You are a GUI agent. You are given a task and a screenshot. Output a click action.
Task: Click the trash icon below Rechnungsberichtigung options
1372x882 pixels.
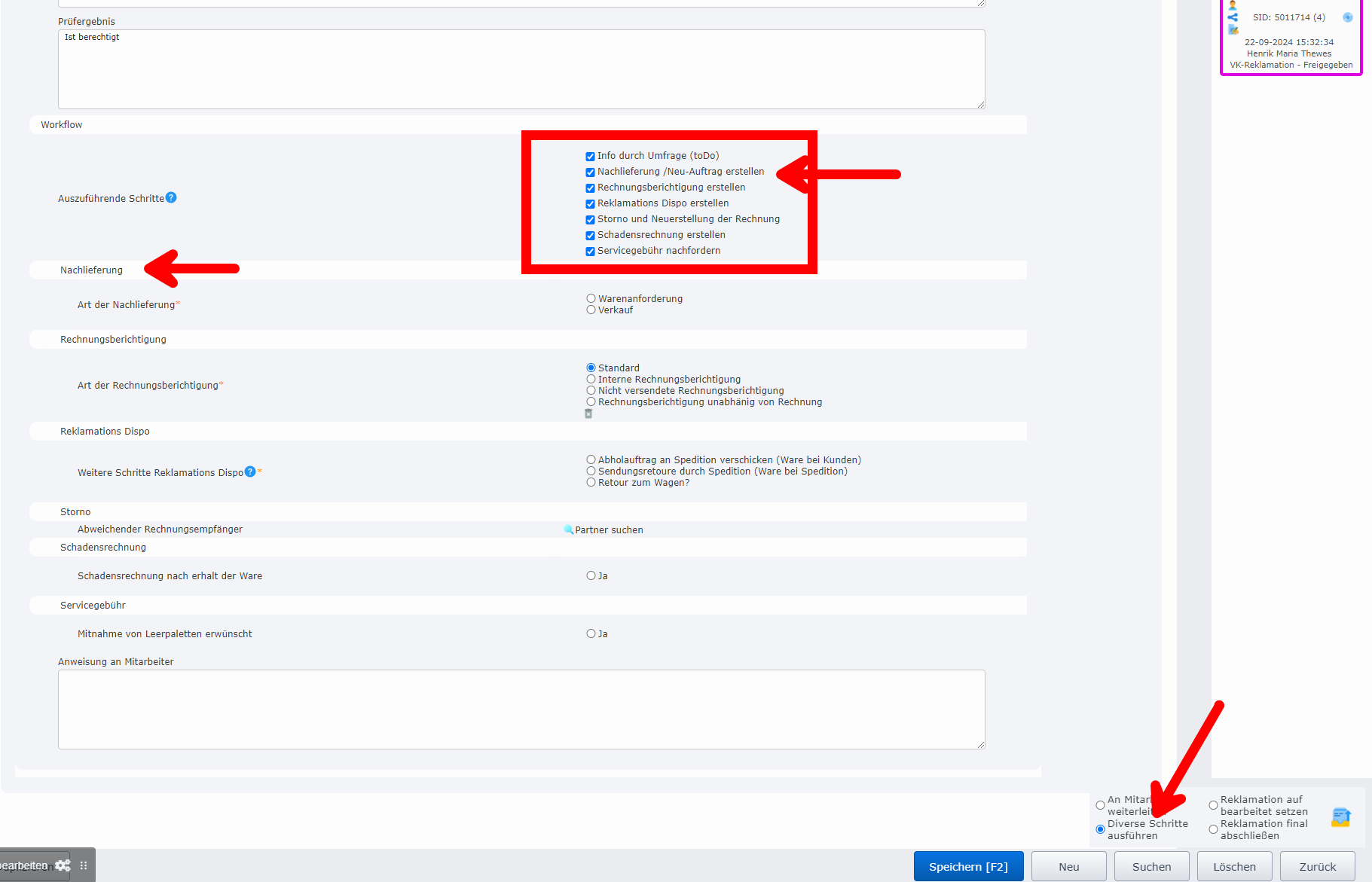pos(588,414)
